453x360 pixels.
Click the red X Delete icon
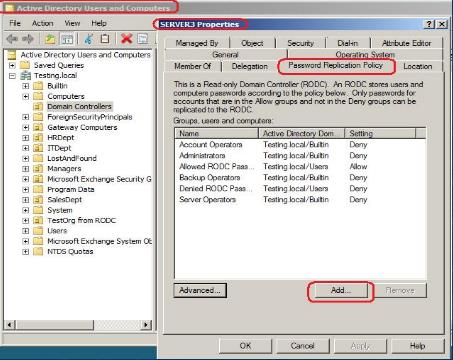point(126,39)
